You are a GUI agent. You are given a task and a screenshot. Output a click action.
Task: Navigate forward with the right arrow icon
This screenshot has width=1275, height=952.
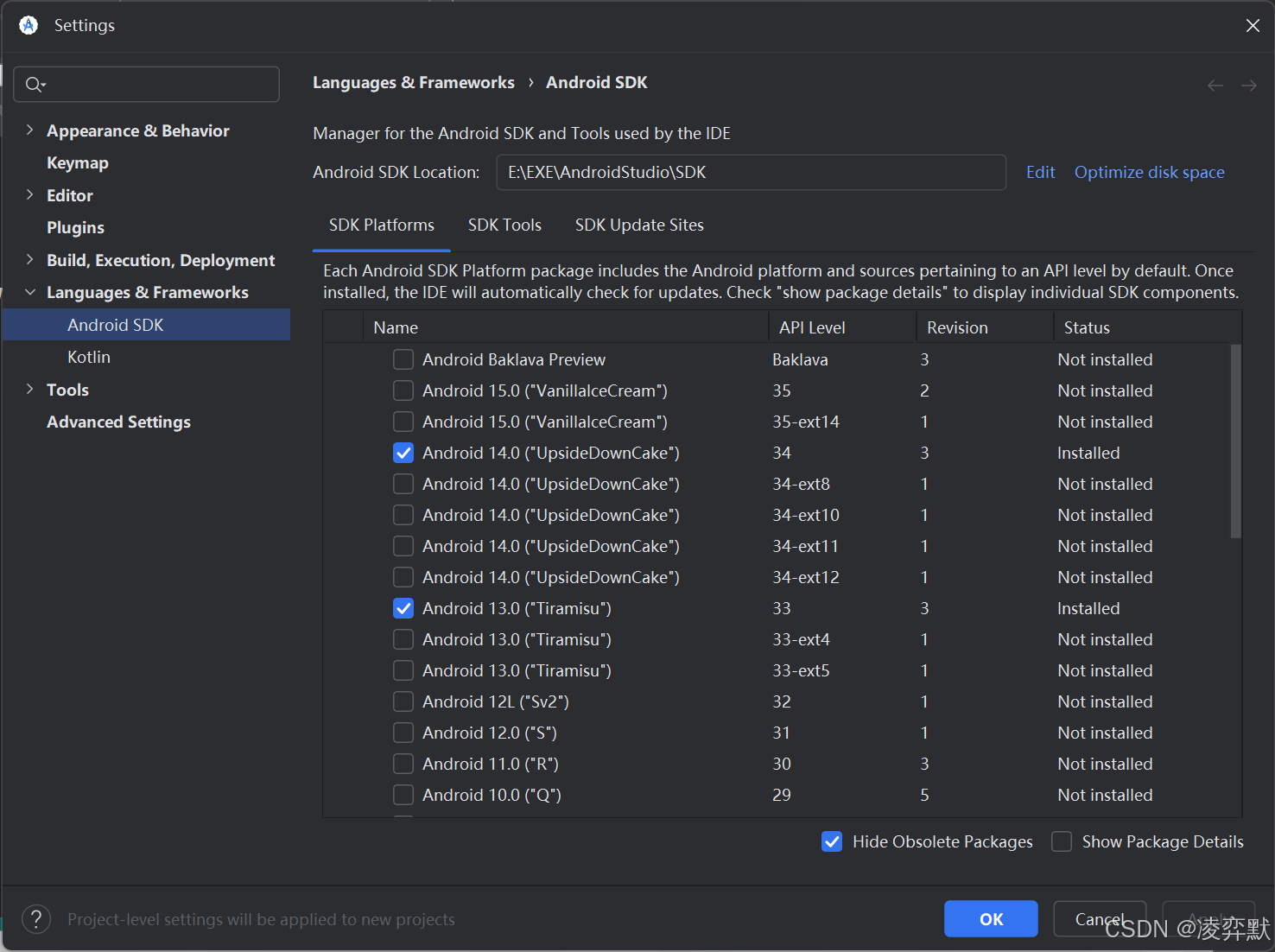(x=1249, y=85)
